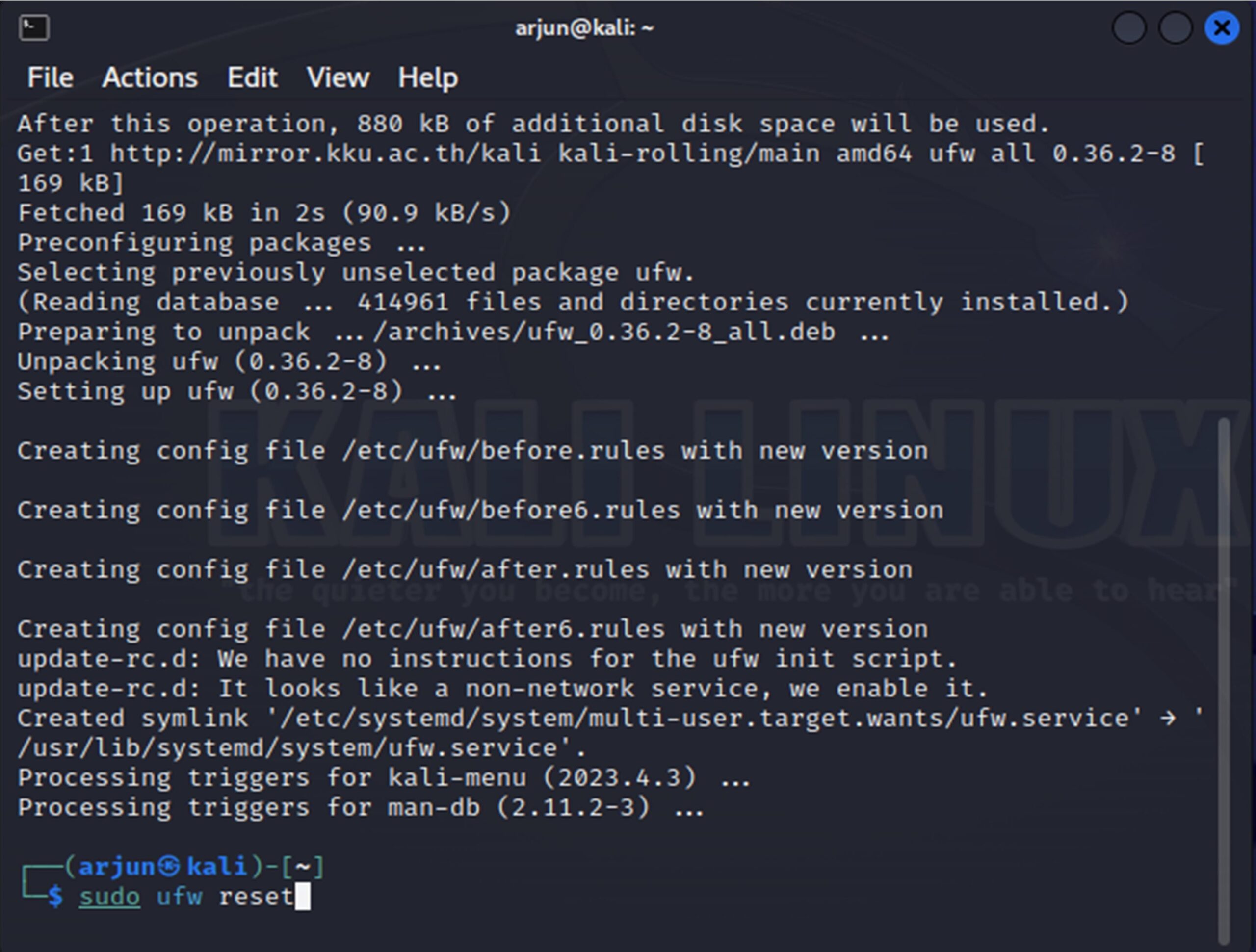The height and width of the screenshot is (952, 1256).
Task: Click the terminal icon in title bar
Action: [34, 28]
